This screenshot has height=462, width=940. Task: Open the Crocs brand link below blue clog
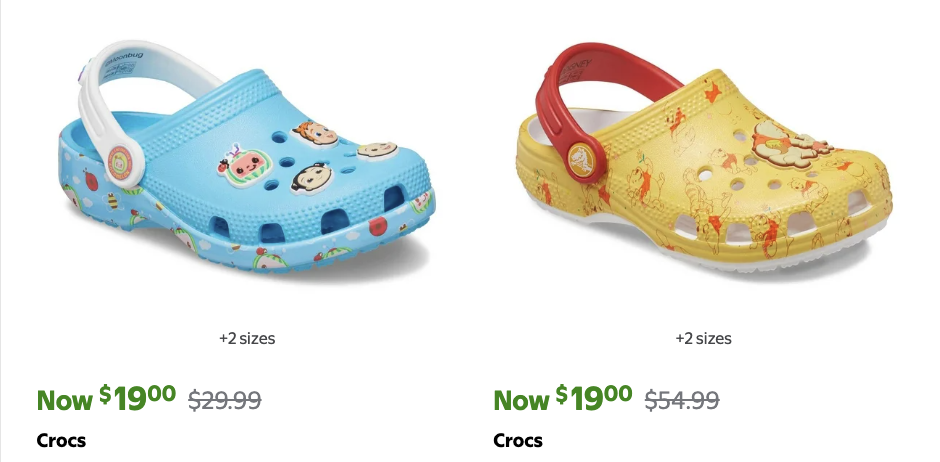click(61, 440)
